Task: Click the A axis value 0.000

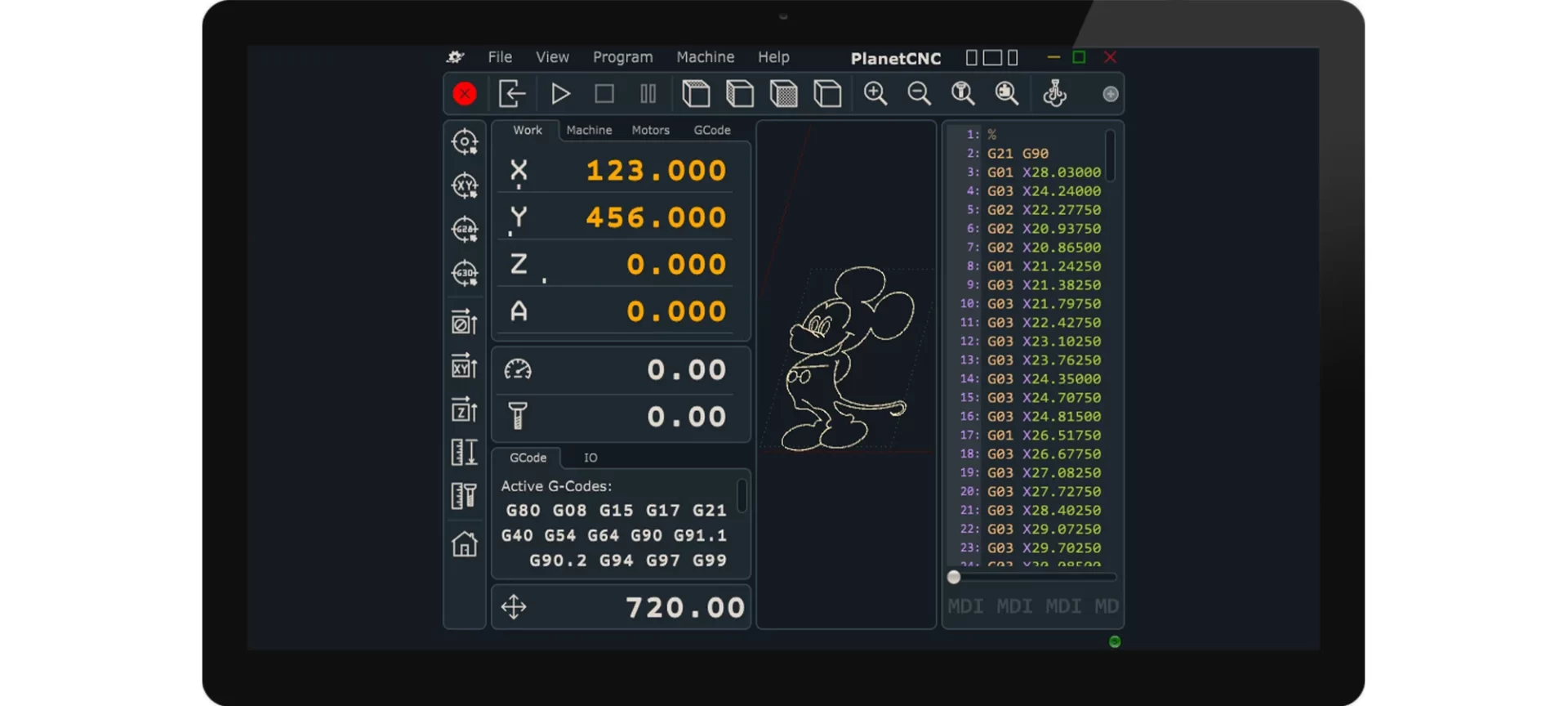Action: point(676,311)
